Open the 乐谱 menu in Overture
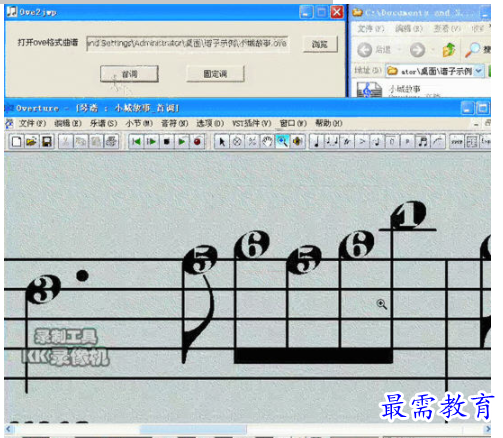This screenshot has height=438, width=503. tap(104, 124)
